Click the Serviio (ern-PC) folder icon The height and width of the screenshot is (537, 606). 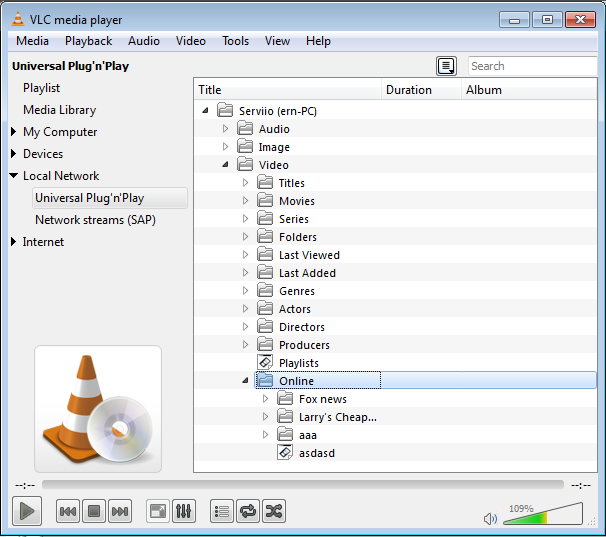[x=225, y=111]
